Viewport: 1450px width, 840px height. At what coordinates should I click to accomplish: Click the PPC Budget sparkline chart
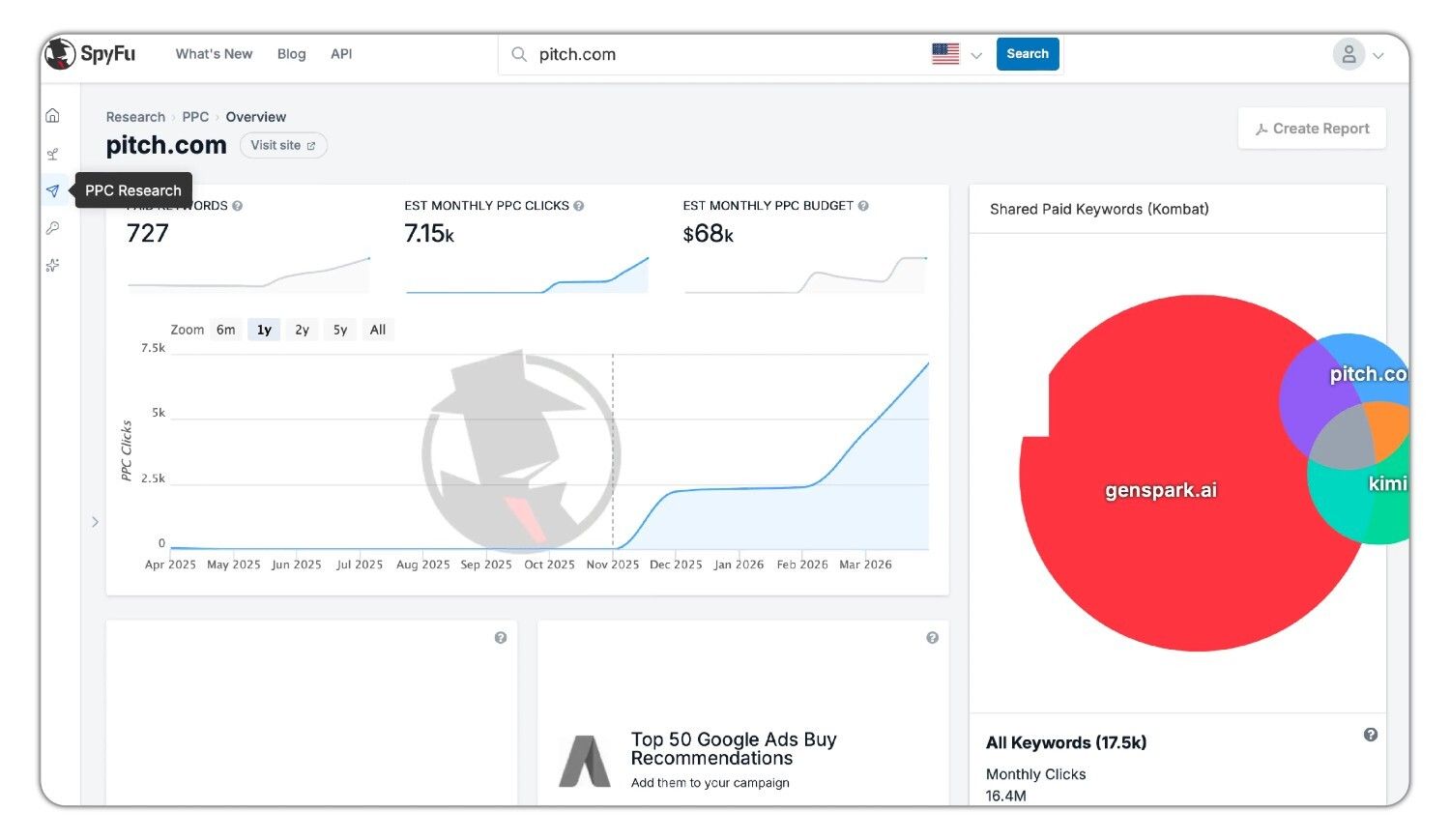806,275
